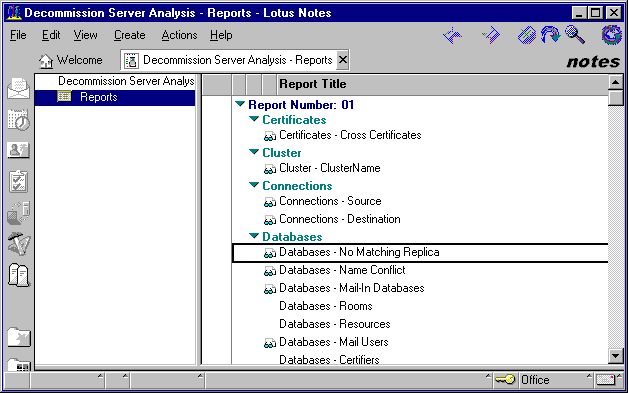This screenshot has width=628, height=393.
Task: Click the glasses icon beside Databases - Mail Users
Action: point(270,343)
